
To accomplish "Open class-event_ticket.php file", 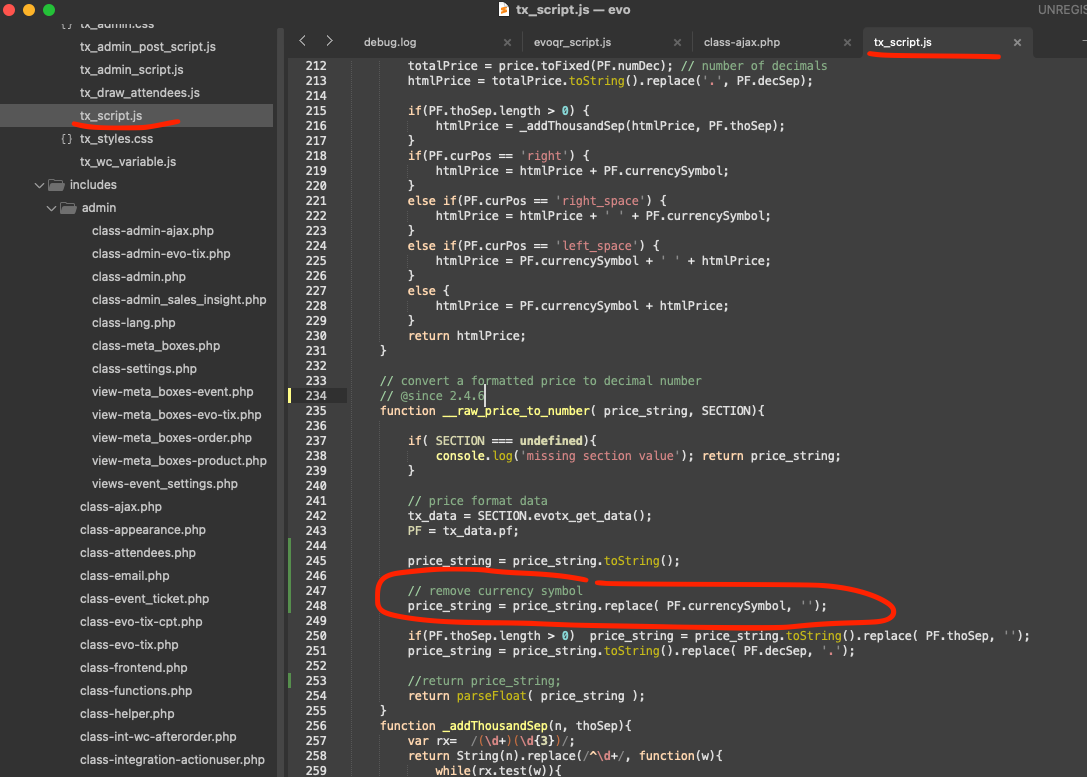I will pyautogui.click(x=144, y=598).
